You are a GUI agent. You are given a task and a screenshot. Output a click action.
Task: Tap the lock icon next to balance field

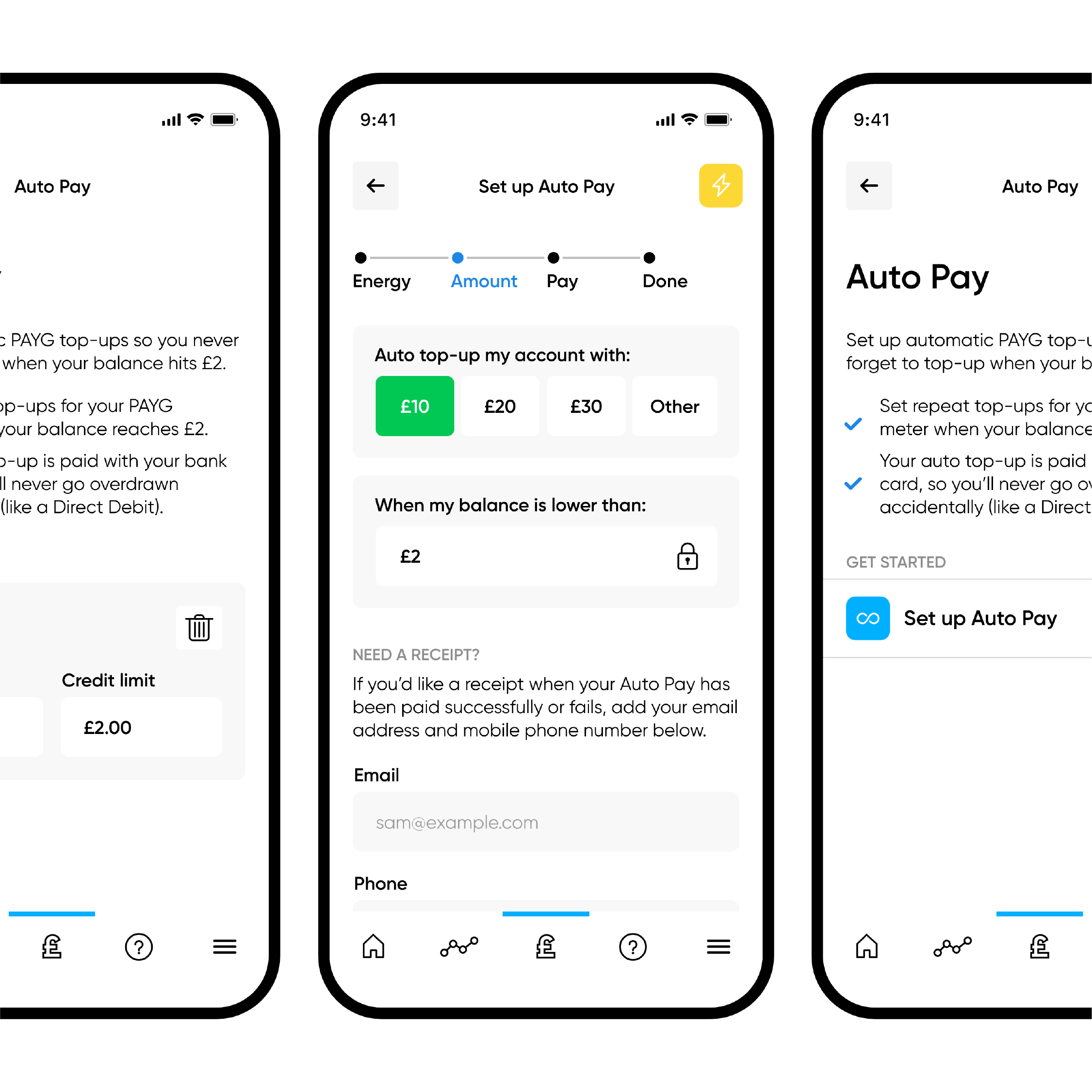688,558
